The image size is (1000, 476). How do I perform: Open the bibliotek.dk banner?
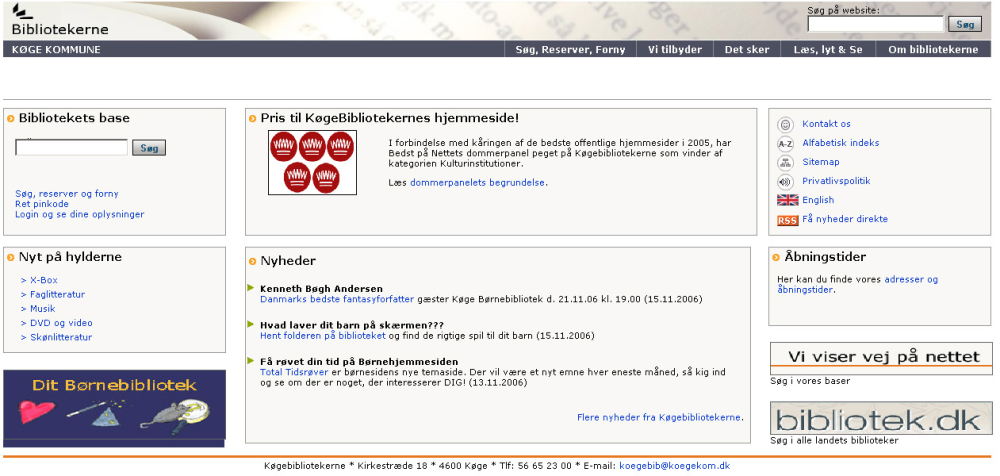881,417
